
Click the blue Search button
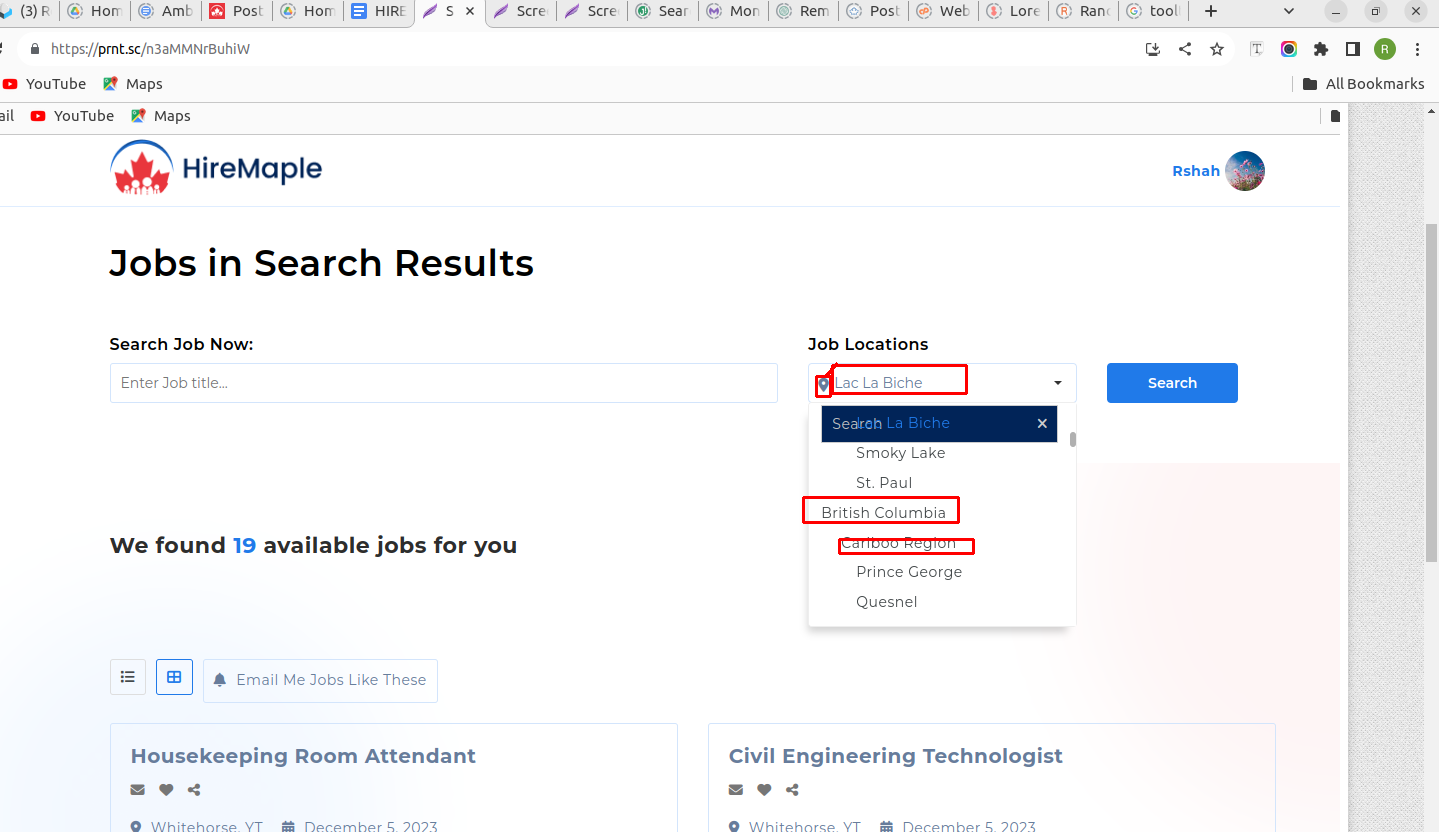(x=1172, y=383)
